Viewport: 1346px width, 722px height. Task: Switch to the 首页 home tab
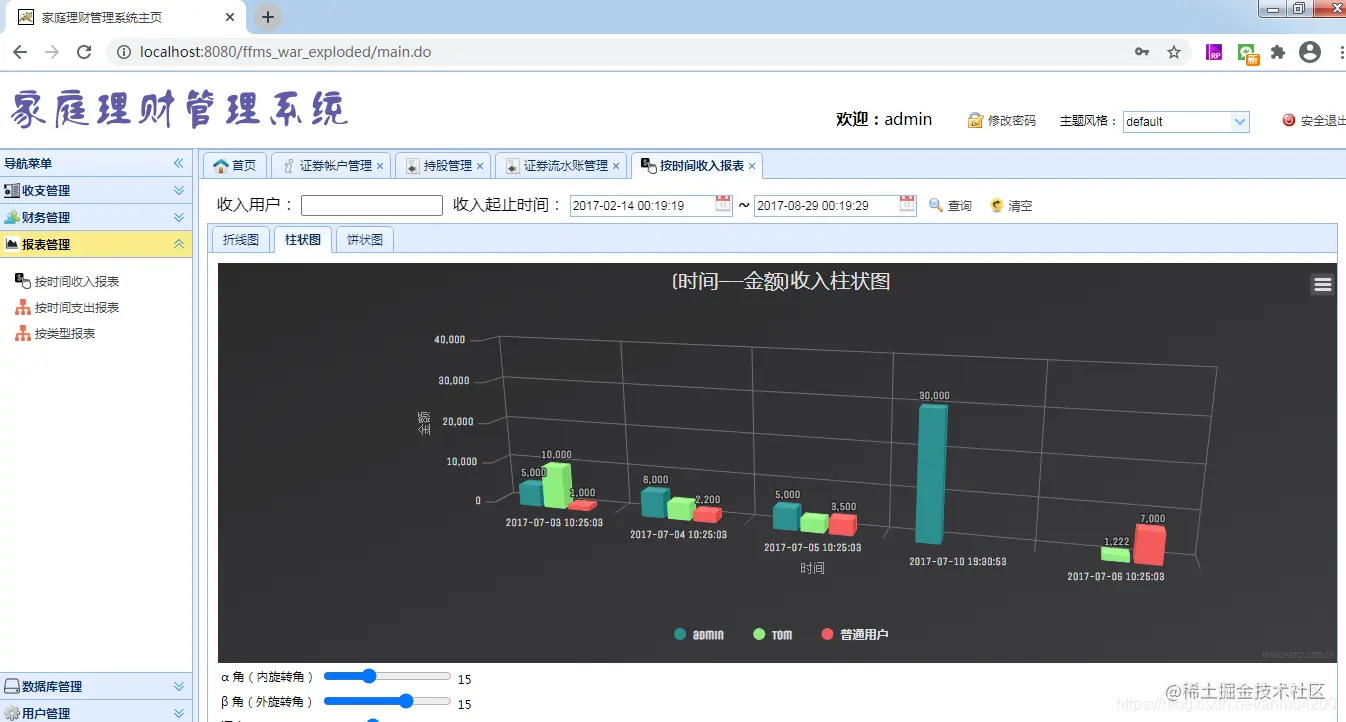click(235, 166)
